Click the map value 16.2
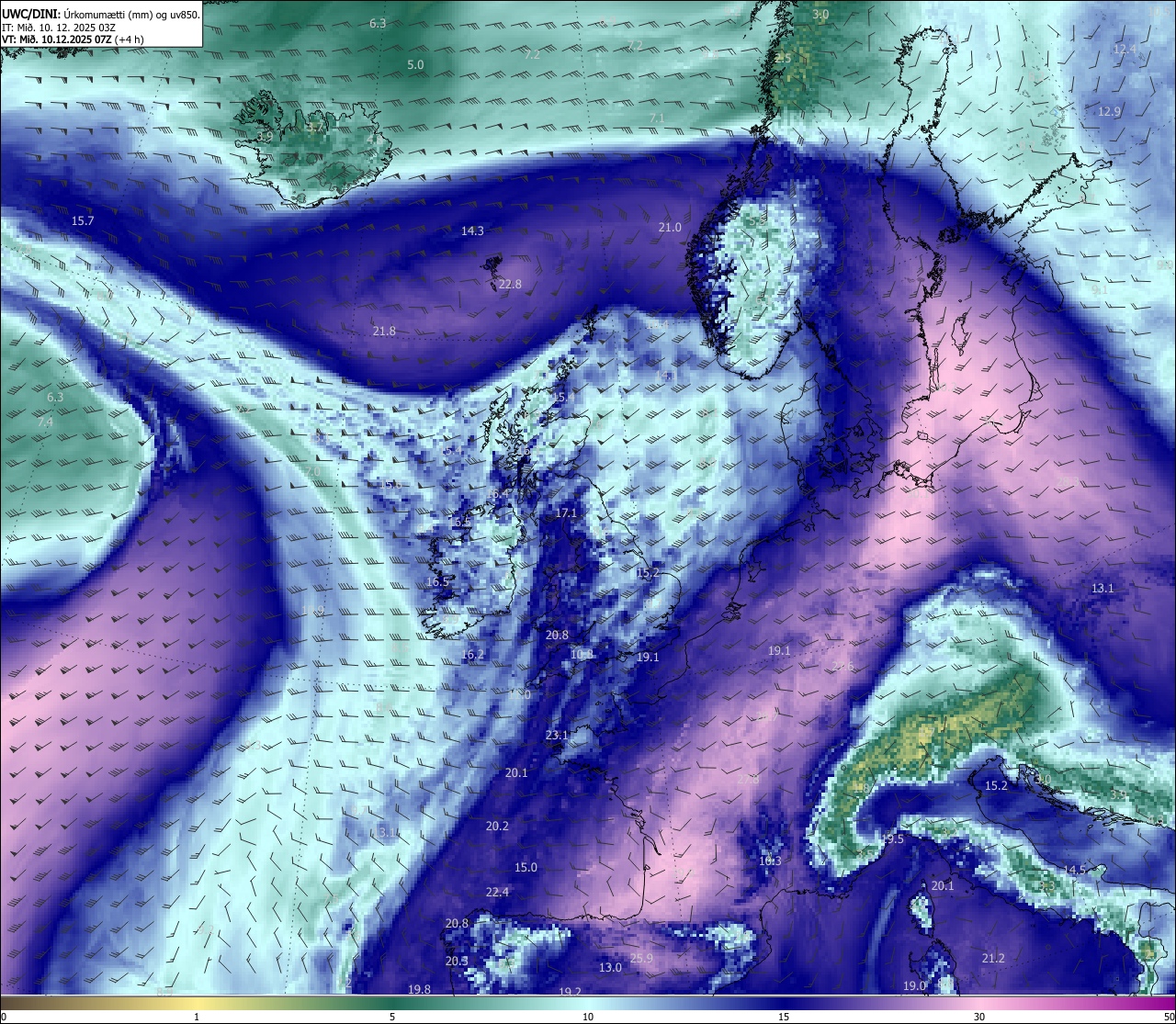This screenshot has width=1176, height=1024. click(x=473, y=655)
